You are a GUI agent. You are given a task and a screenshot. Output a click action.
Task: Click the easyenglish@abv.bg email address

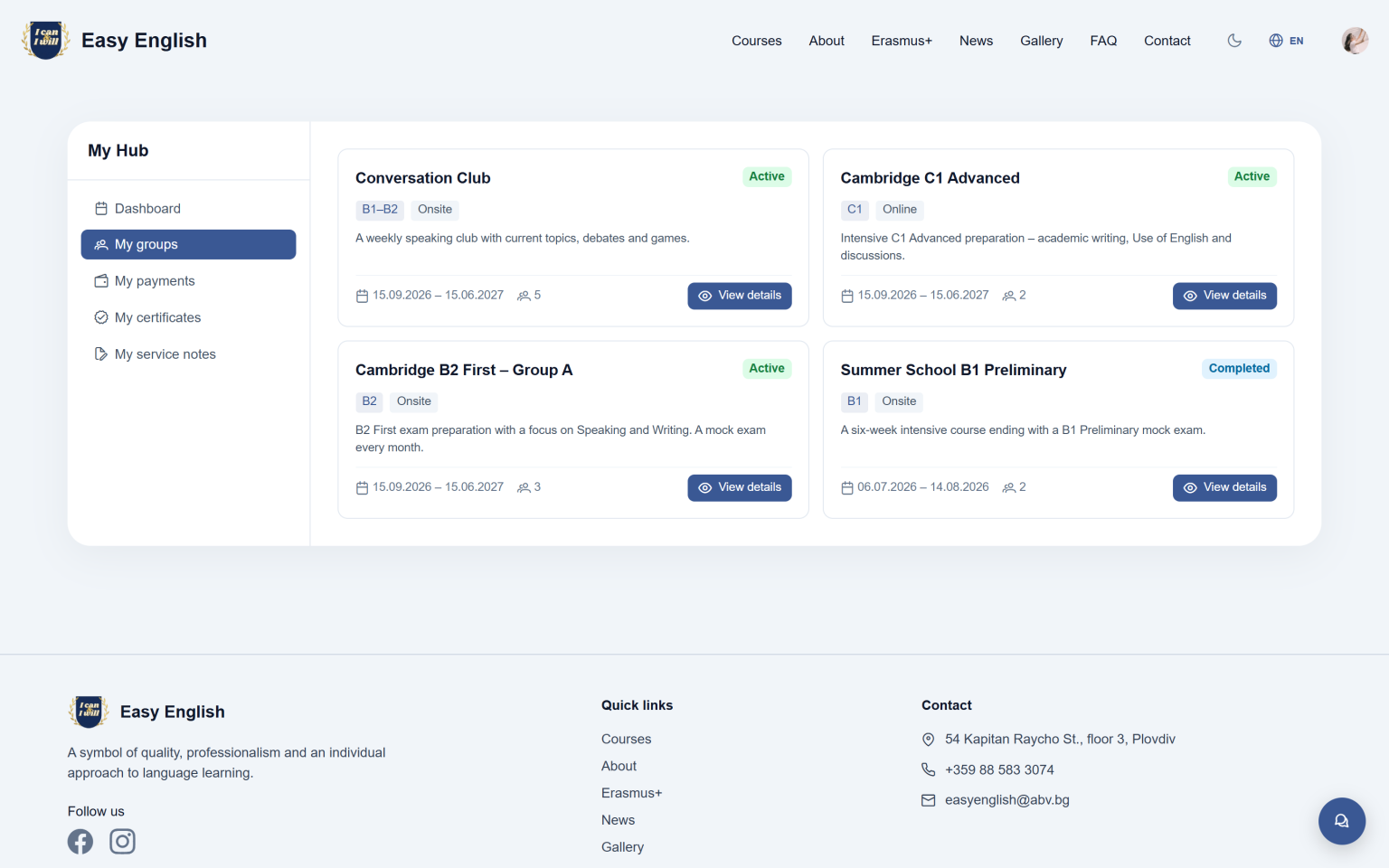[x=1007, y=800]
